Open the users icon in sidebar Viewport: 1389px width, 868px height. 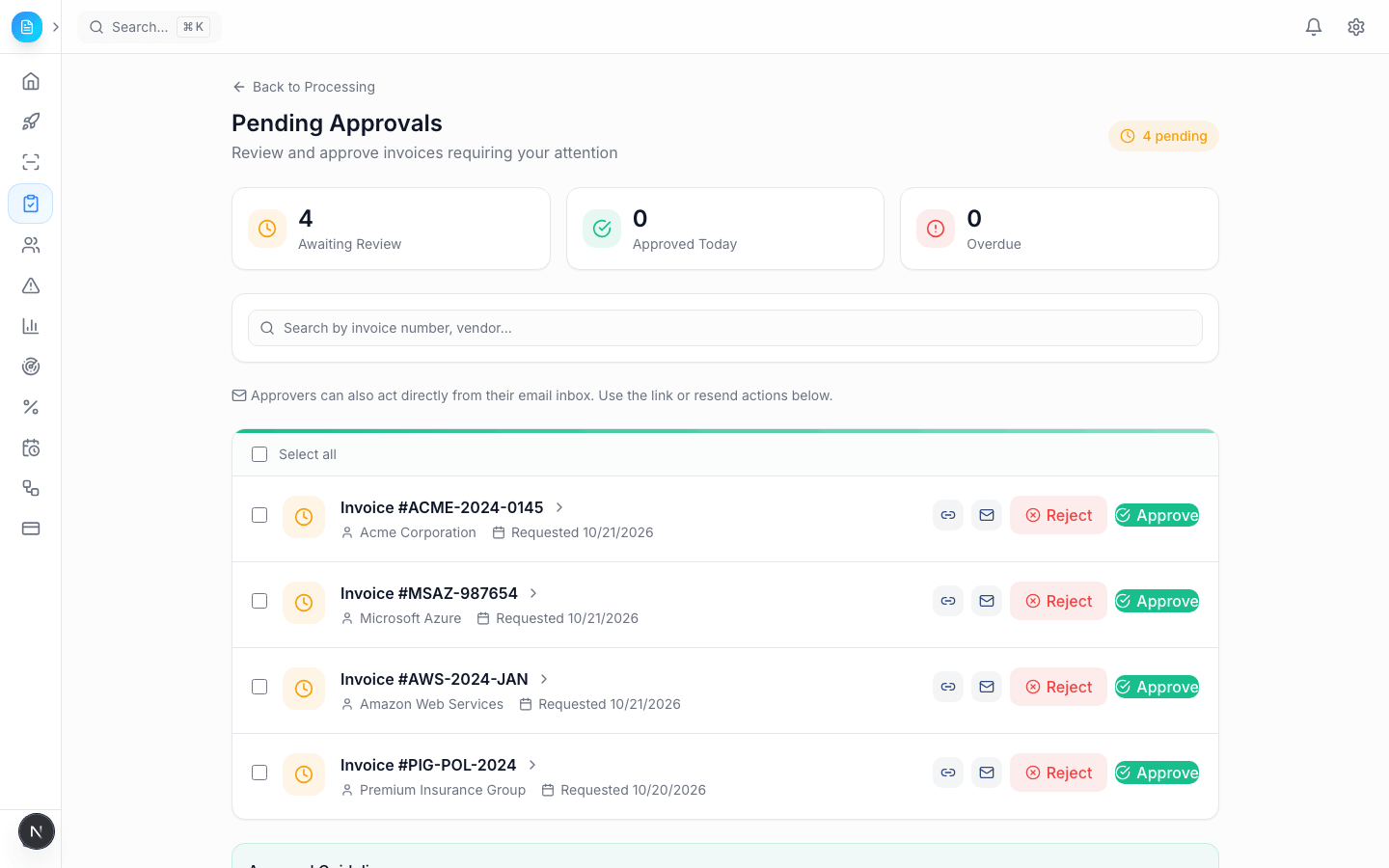tap(31, 245)
